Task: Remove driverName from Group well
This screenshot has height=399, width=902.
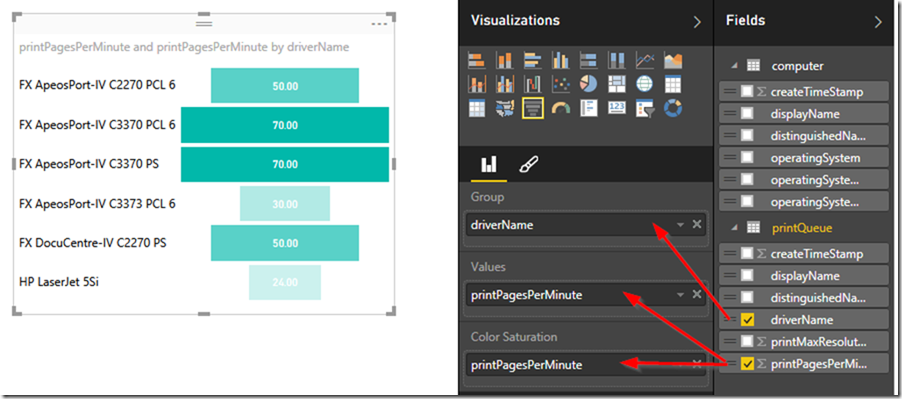Action: tap(697, 224)
